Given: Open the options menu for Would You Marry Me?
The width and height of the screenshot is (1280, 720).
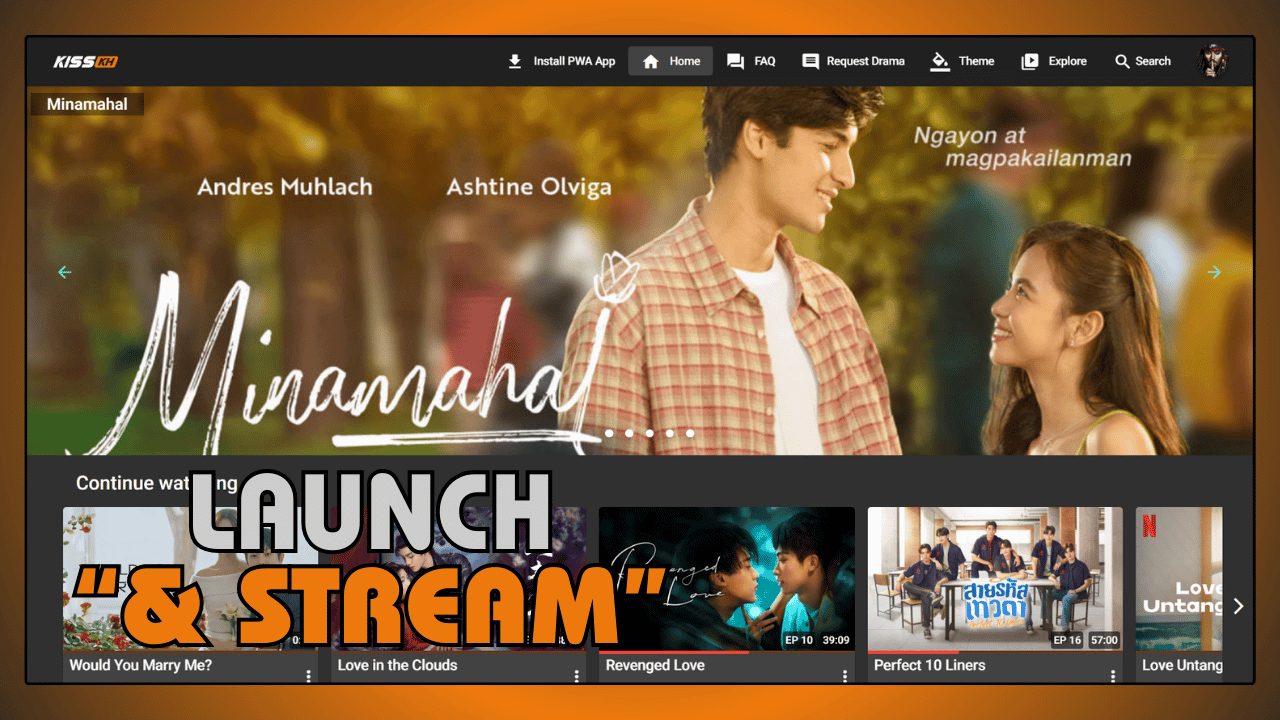Looking at the screenshot, I should pos(307,675).
